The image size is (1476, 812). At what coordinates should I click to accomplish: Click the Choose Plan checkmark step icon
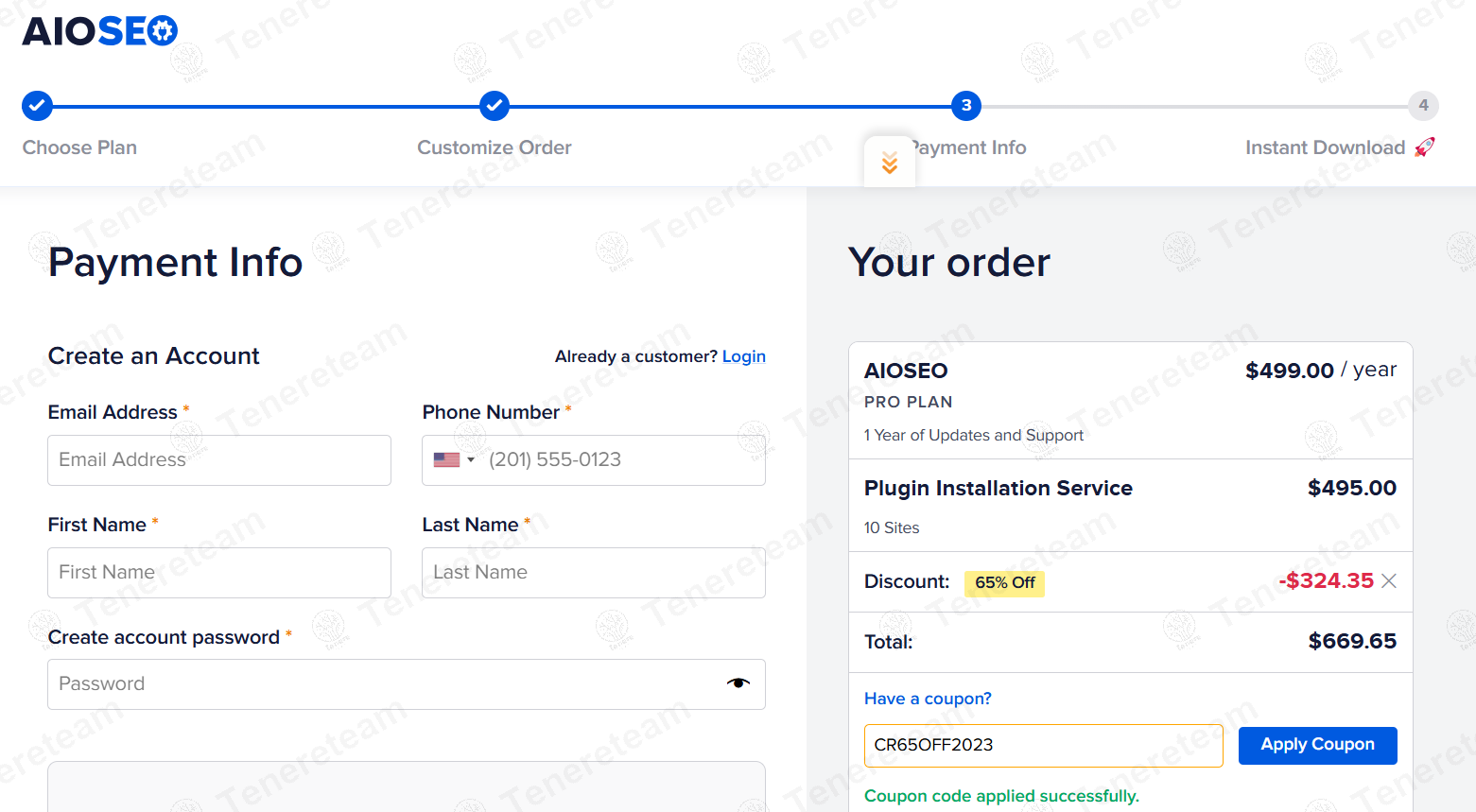coord(37,106)
